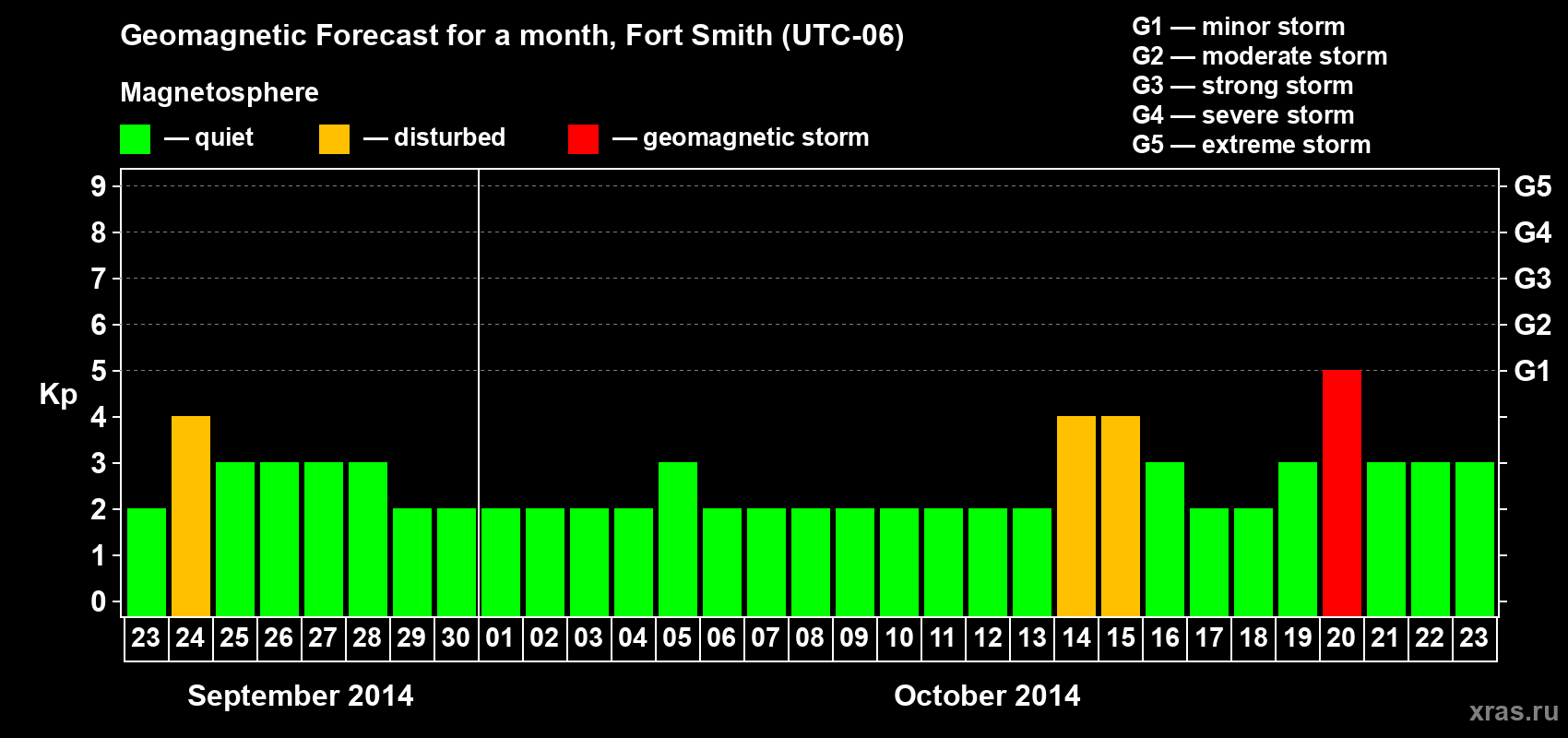
Task: Click the 'quiet' legend label
Action: point(224,137)
